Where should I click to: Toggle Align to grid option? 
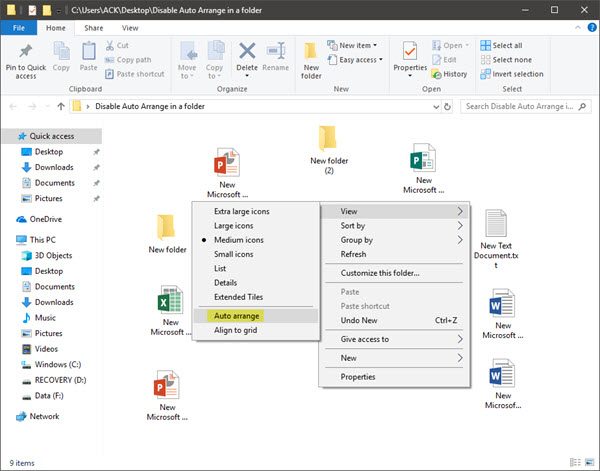tap(256, 330)
